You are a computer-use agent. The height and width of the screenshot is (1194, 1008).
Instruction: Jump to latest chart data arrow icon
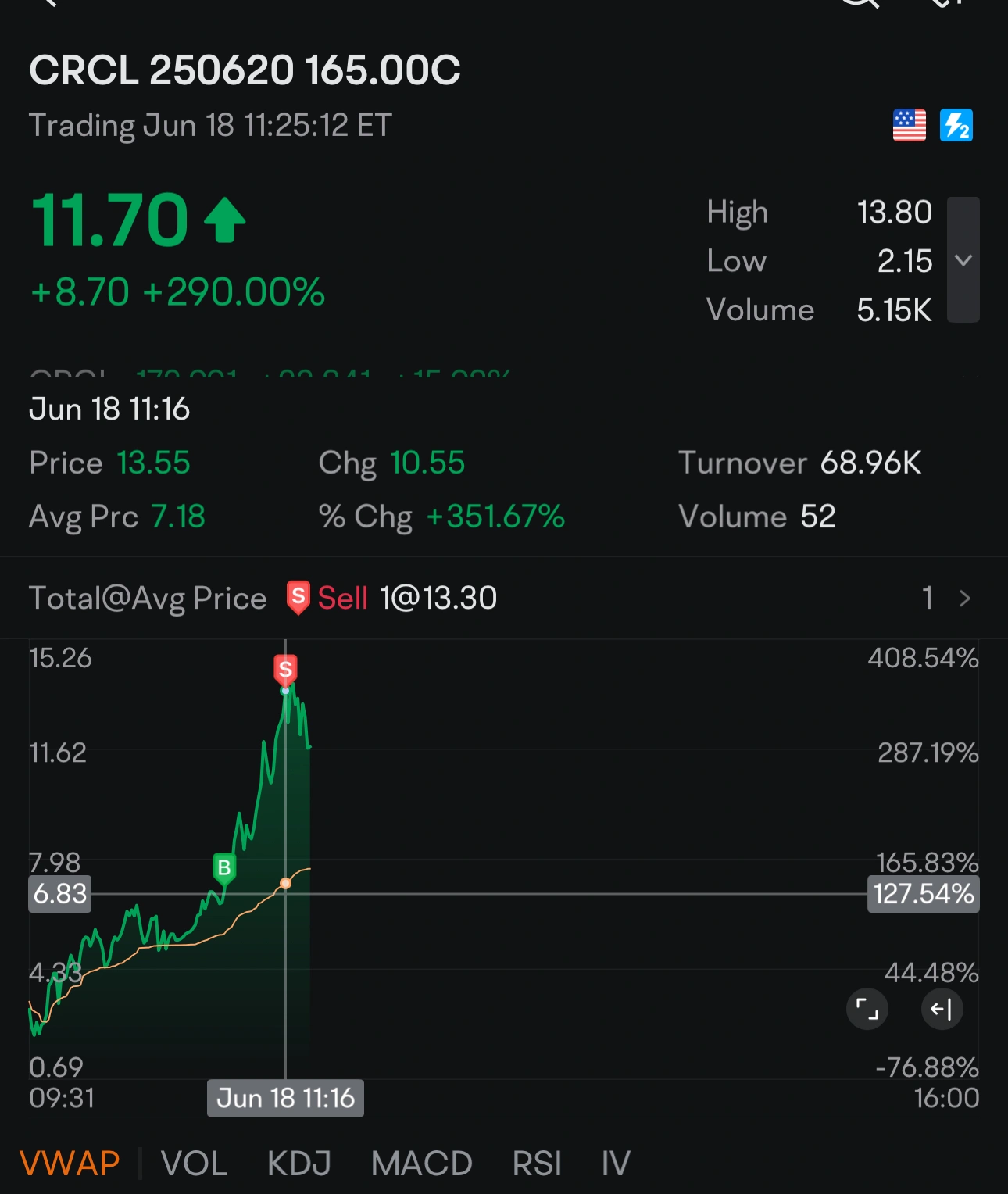coord(942,1009)
